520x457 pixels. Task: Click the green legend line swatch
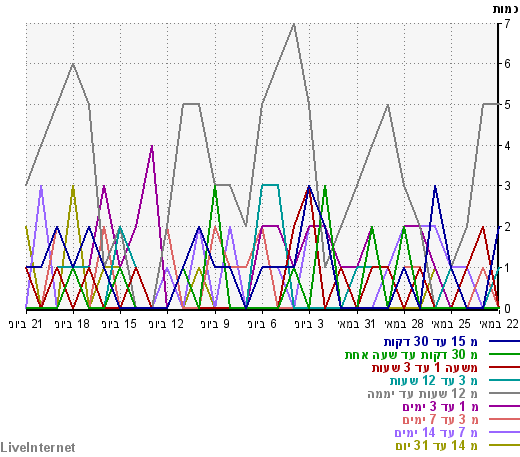click(x=504, y=354)
